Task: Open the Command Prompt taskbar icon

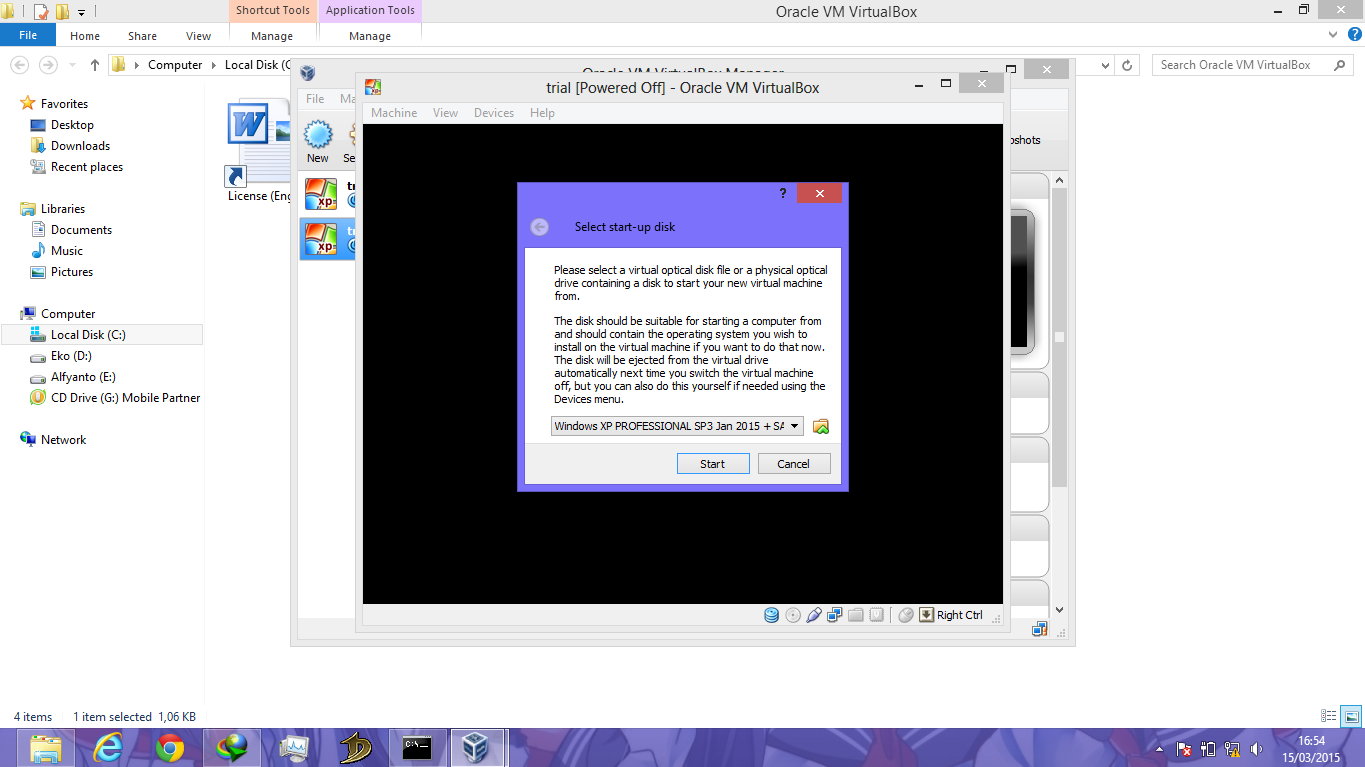Action: (417, 748)
